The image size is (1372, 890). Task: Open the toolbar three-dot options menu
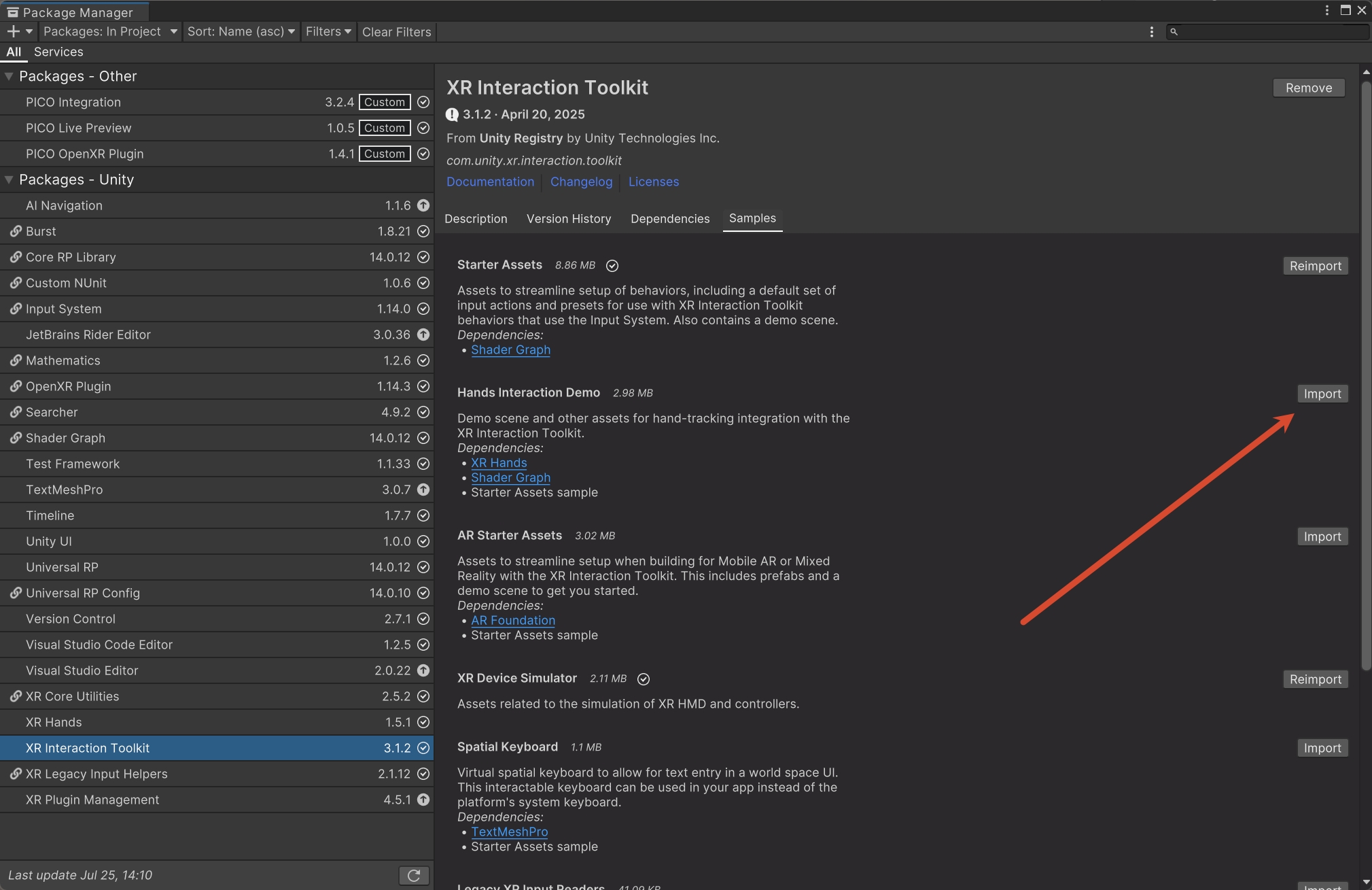(1151, 32)
